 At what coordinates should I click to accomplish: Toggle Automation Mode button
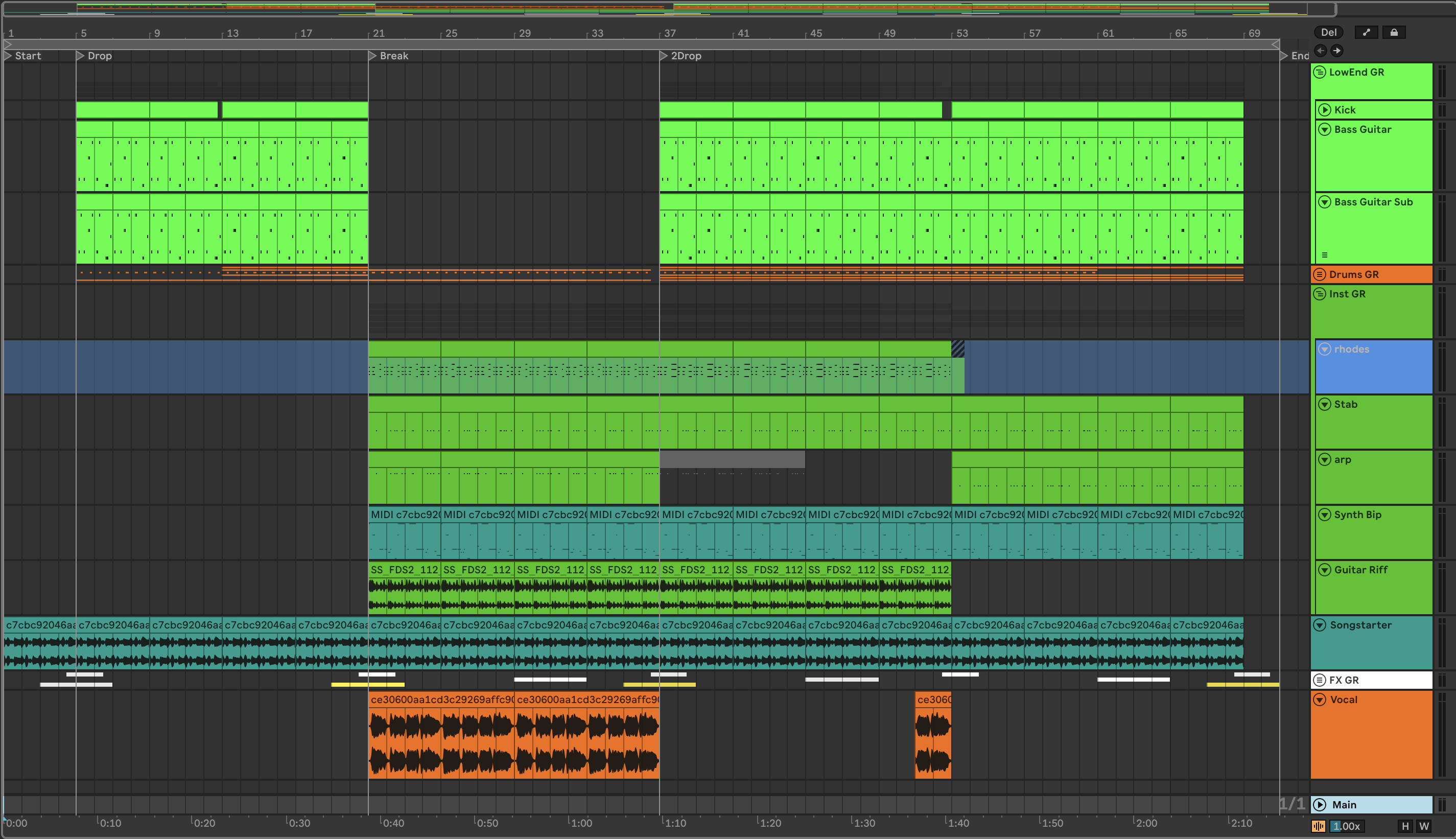click(x=1366, y=32)
